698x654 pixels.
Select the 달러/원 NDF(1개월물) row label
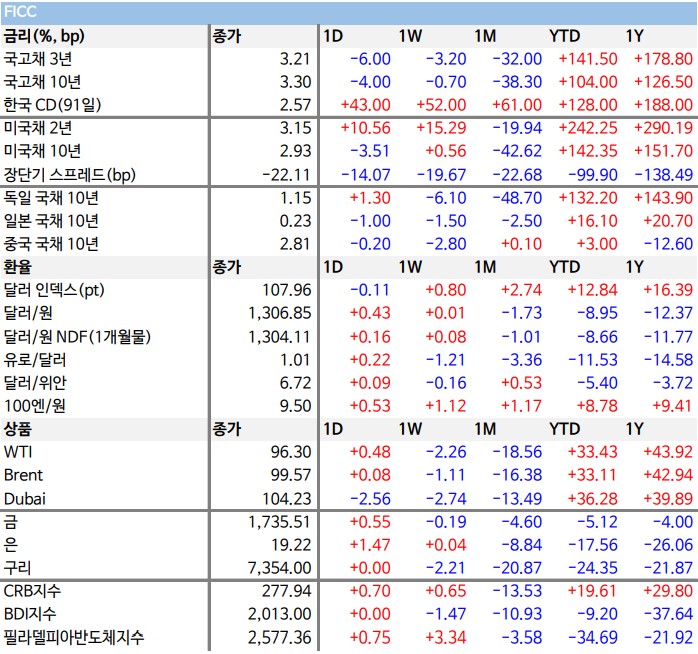[77, 337]
